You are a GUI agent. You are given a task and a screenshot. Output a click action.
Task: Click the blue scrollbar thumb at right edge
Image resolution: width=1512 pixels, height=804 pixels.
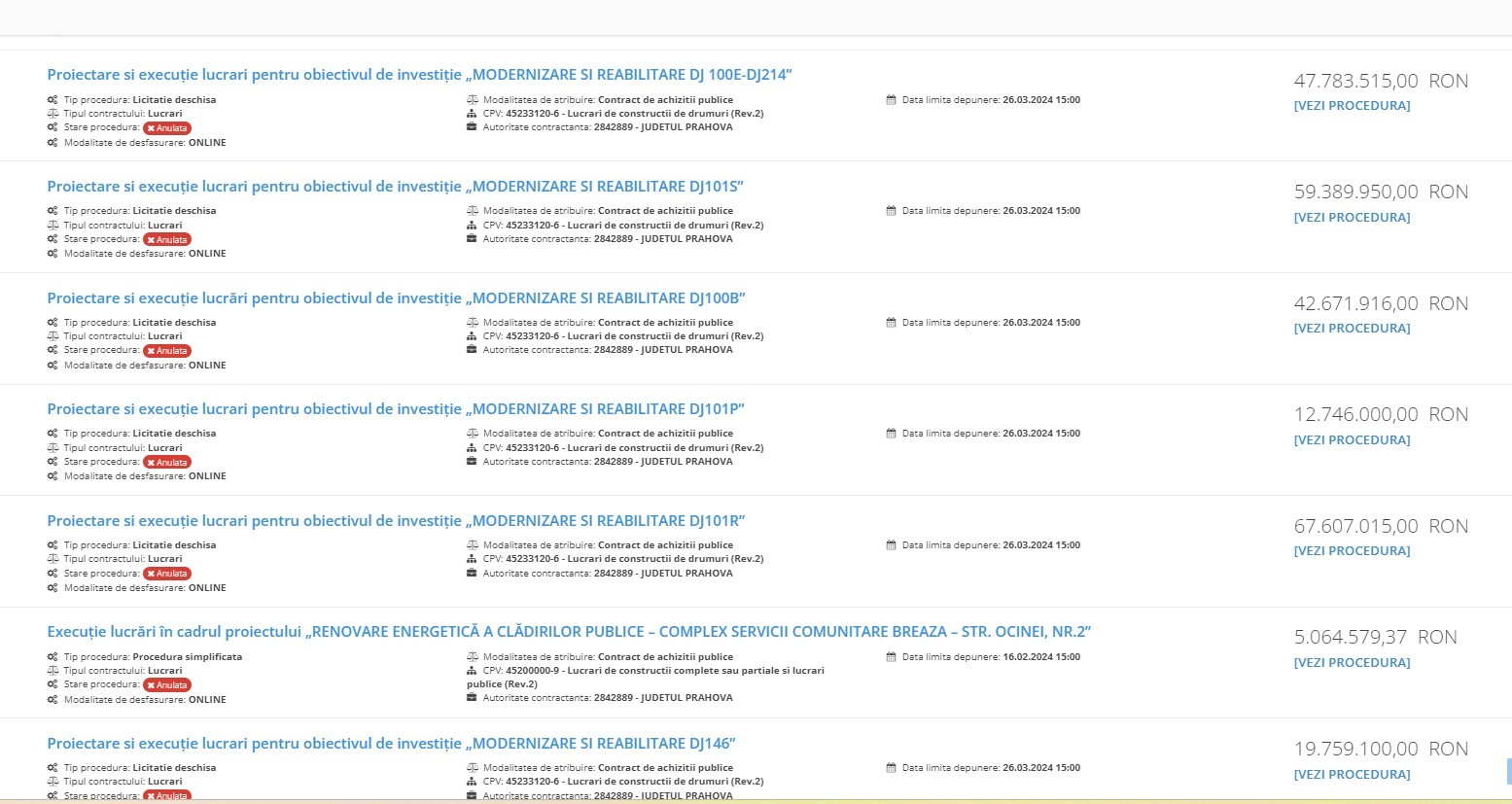[1508, 771]
